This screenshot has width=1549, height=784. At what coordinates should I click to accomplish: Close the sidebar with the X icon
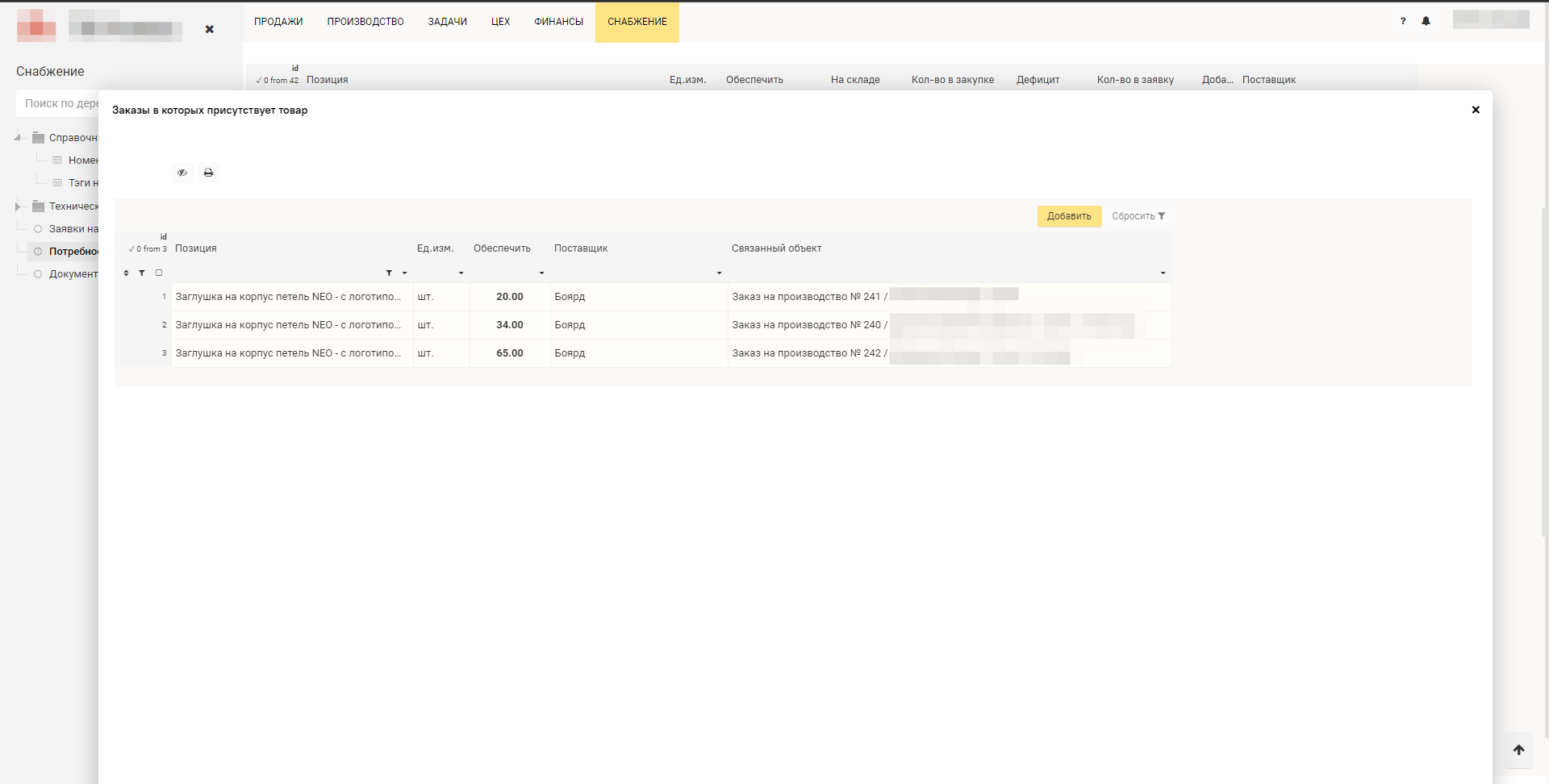[210, 29]
